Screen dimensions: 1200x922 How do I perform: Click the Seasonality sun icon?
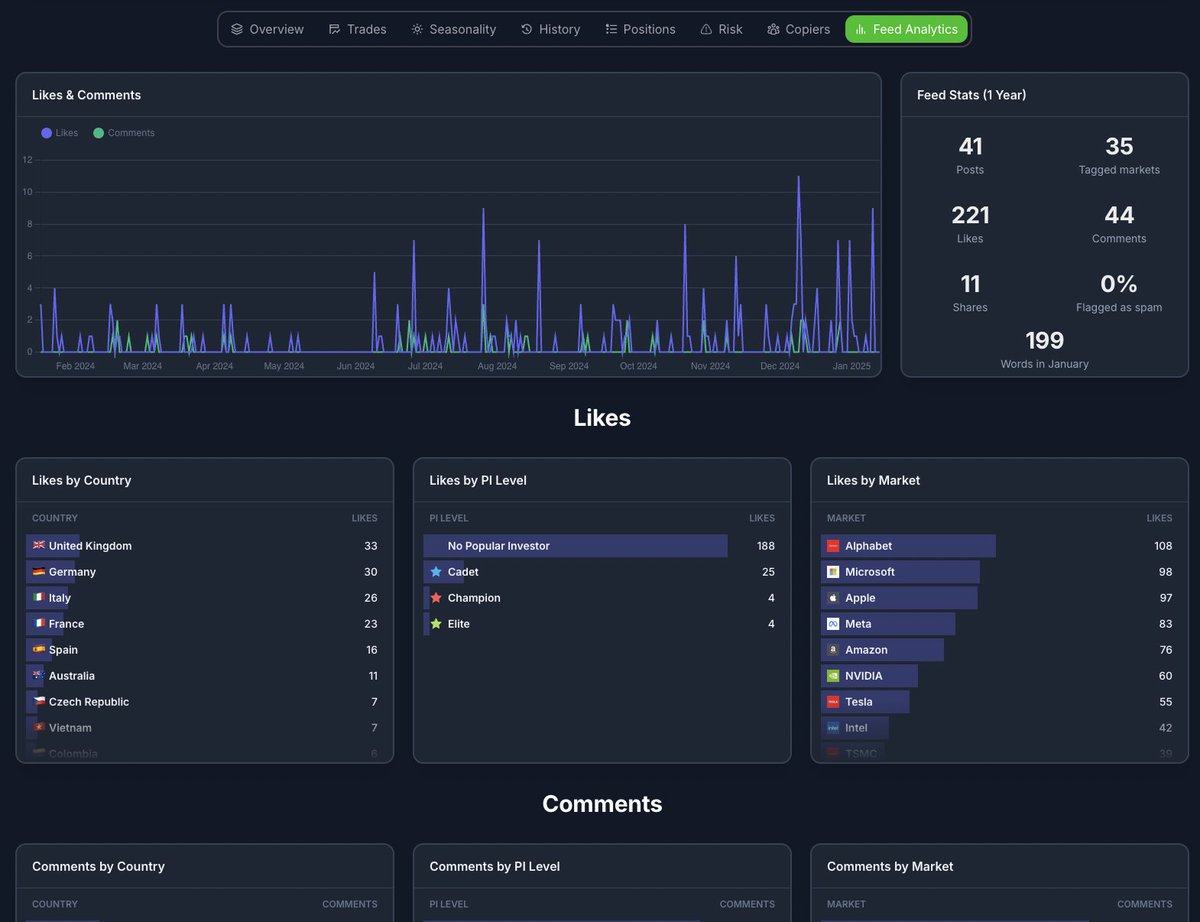(x=417, y=29)
